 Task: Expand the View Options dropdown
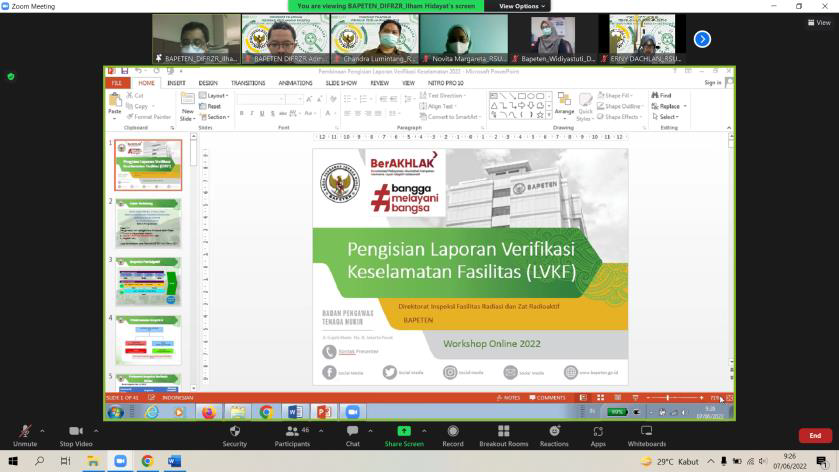pos(524,6)
